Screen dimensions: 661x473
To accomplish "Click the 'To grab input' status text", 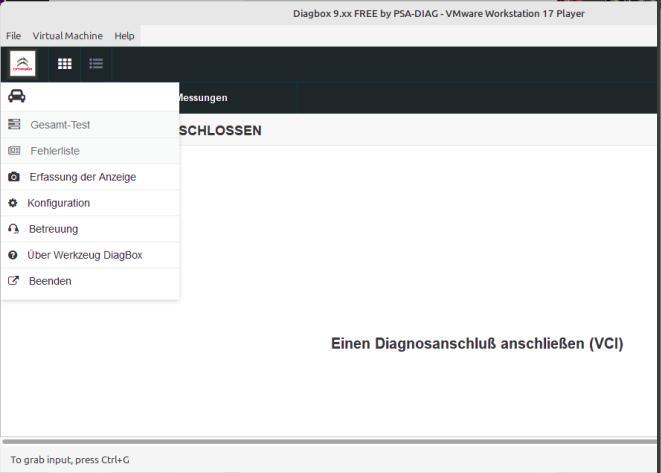I will [x=70, y=460].
